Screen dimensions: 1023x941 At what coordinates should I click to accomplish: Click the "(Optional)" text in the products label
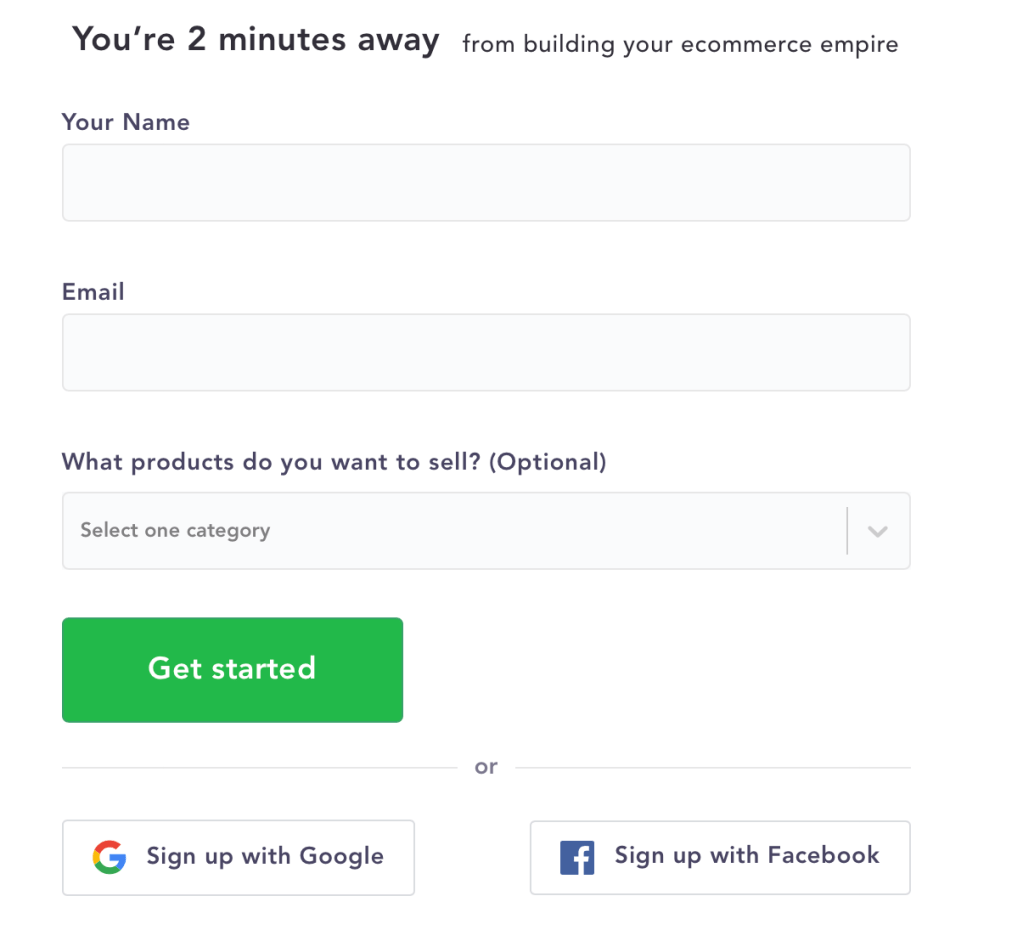click(x=549, y=462)
